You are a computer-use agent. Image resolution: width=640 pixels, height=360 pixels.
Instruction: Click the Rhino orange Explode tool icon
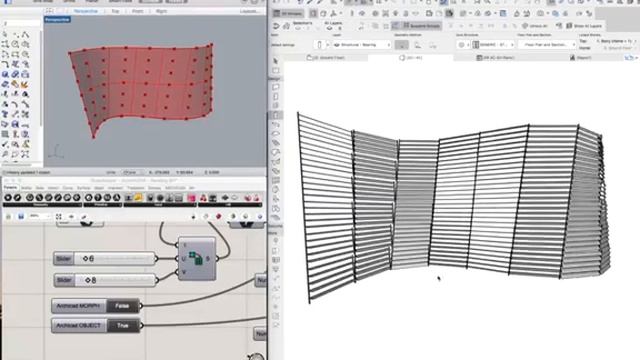pos(24,84)
